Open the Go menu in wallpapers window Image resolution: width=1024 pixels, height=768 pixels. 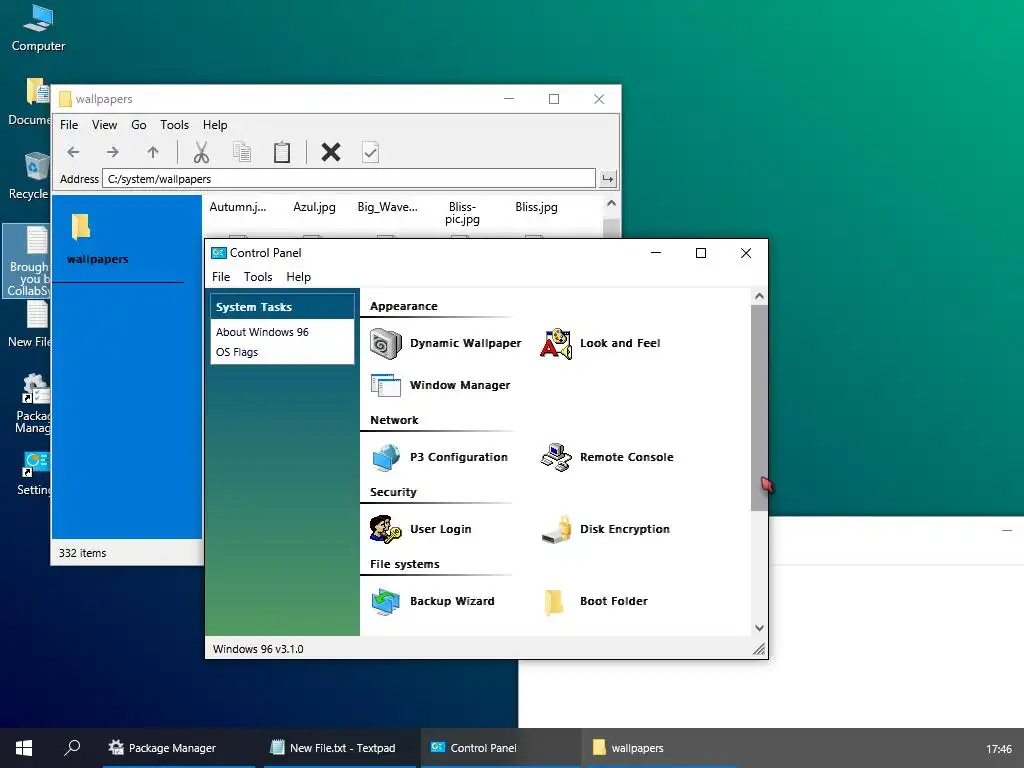coord(138,125)
